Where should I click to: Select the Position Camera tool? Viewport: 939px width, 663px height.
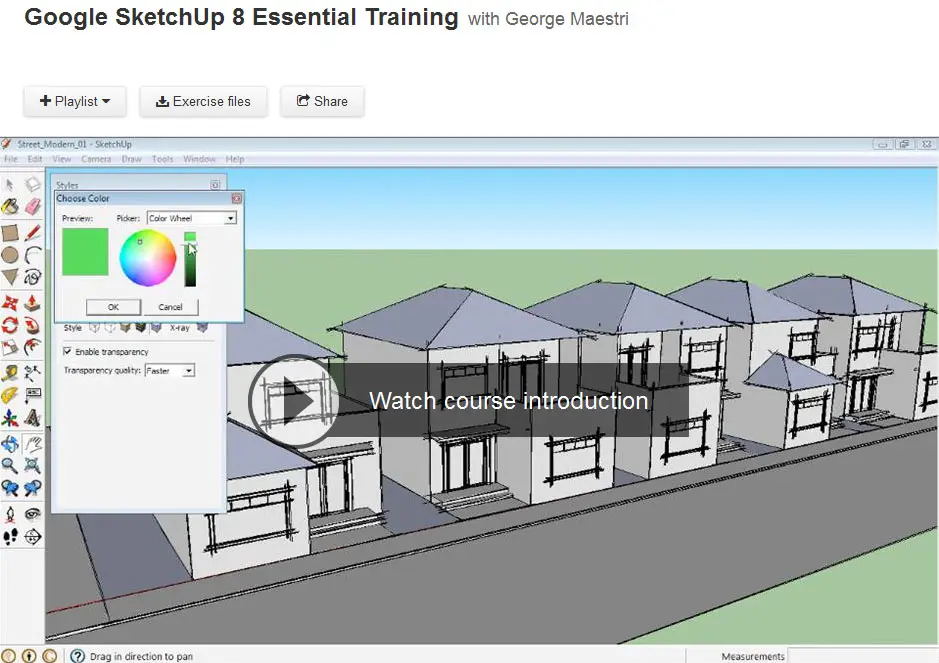(x=10, y=514)
